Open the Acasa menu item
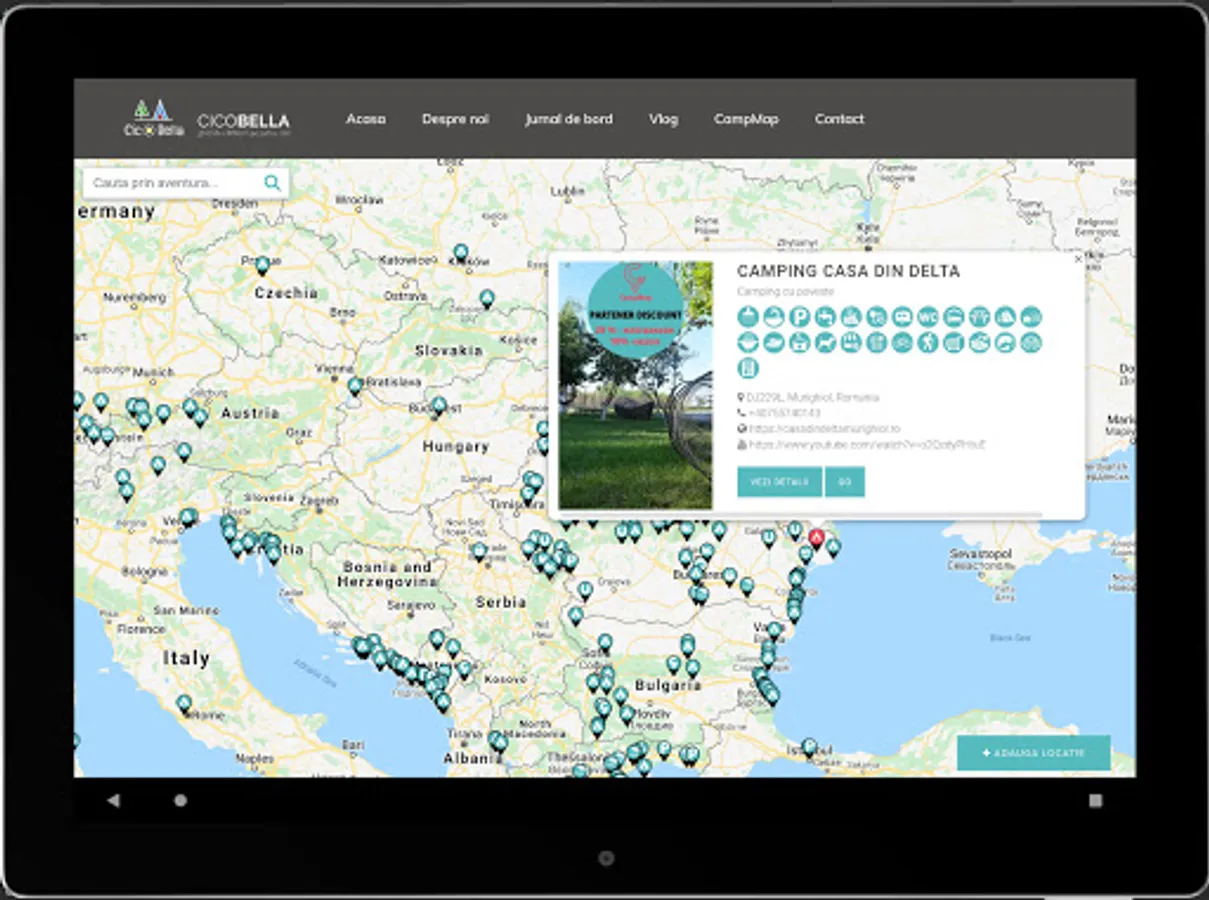The height and width of the screenshot is (900, 1209). point(365,119)
